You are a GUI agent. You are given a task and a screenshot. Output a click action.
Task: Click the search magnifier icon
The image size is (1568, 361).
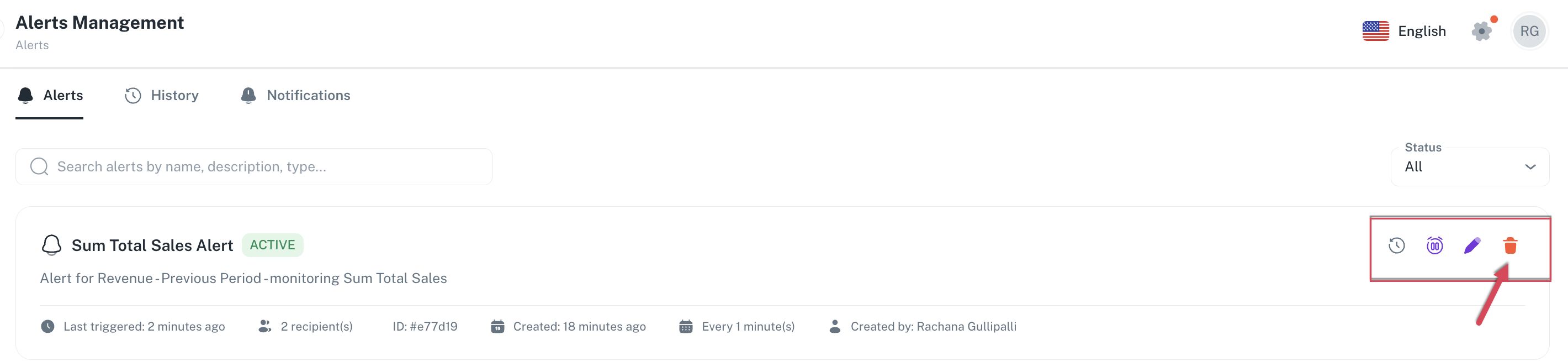click(39, 166)
